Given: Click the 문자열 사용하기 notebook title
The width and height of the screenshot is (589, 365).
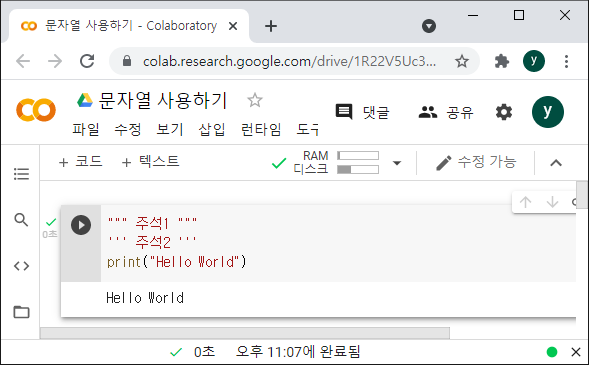Looking at the screenshot, I should click(163, 100).
